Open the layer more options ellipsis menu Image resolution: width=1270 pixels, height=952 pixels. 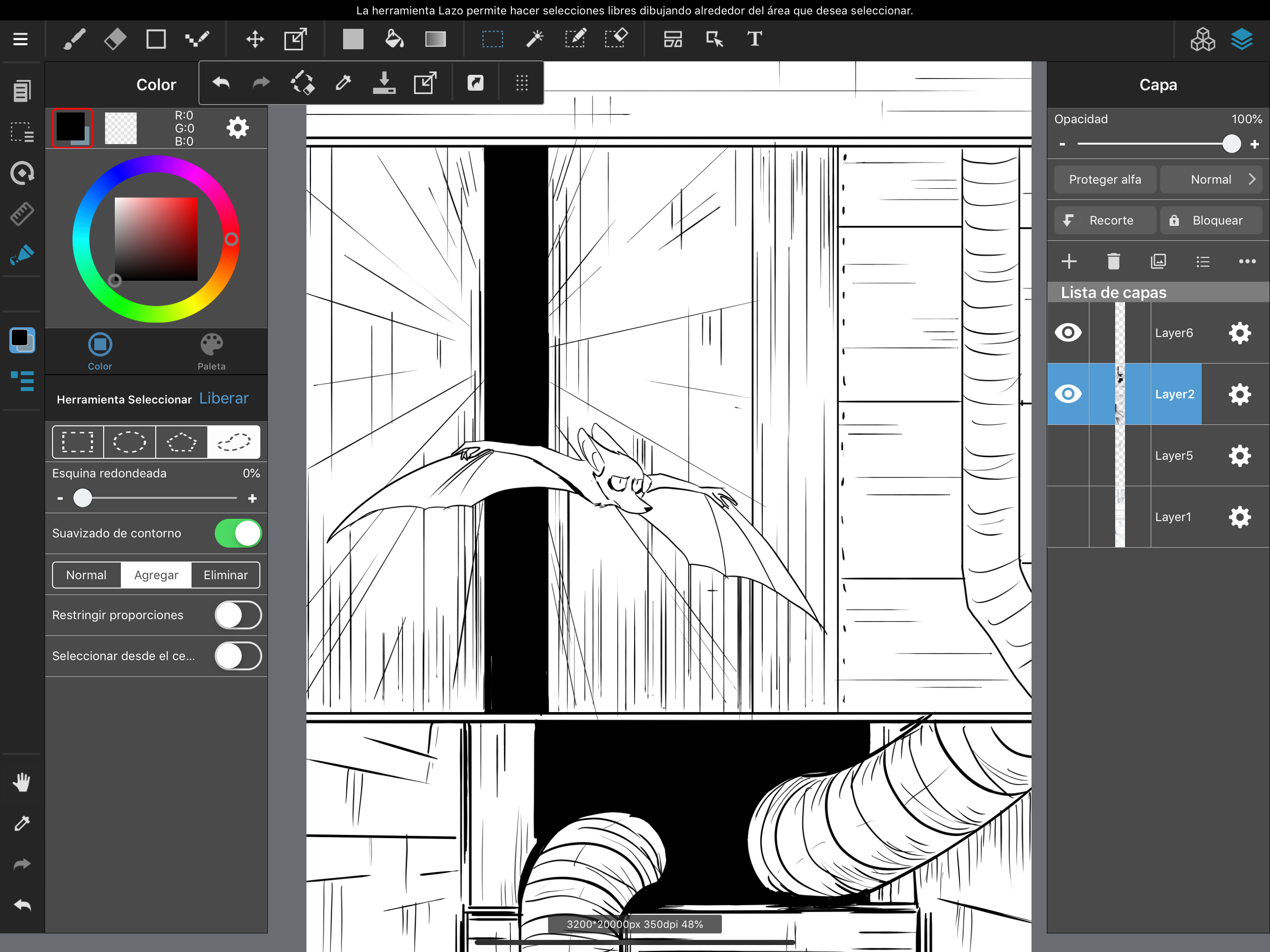coord(1247,262)
